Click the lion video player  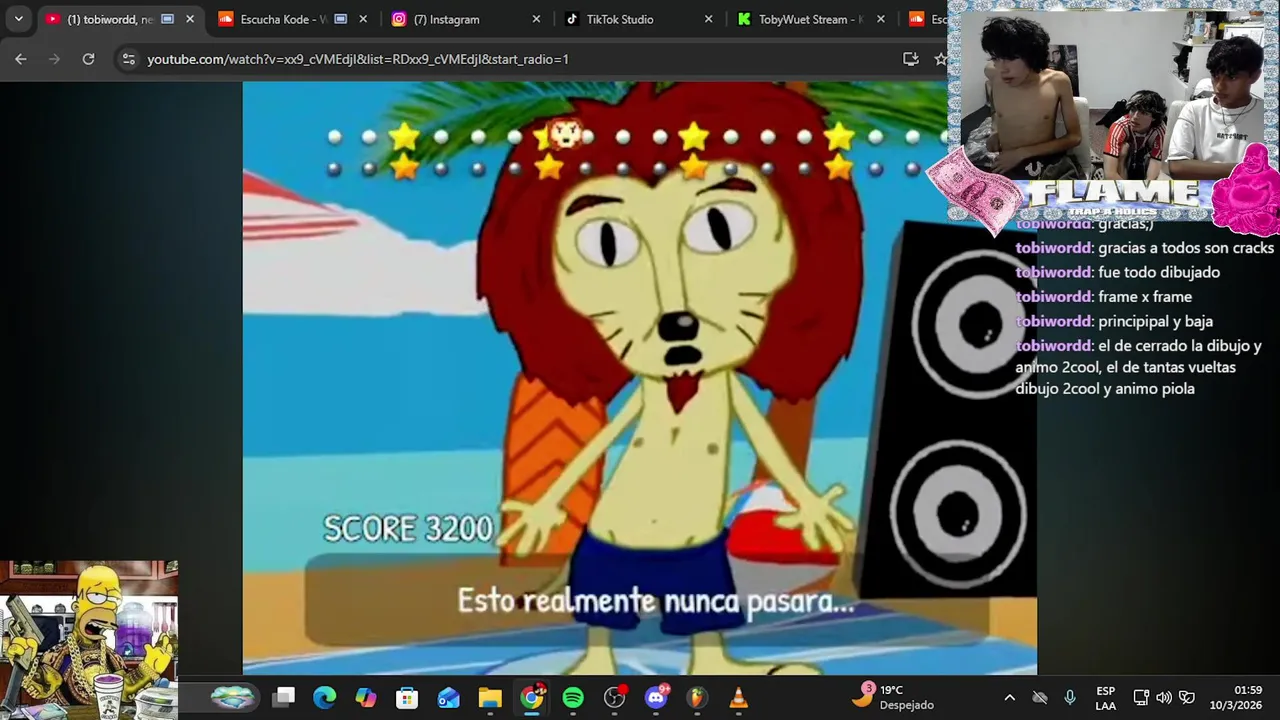[640, 378]
